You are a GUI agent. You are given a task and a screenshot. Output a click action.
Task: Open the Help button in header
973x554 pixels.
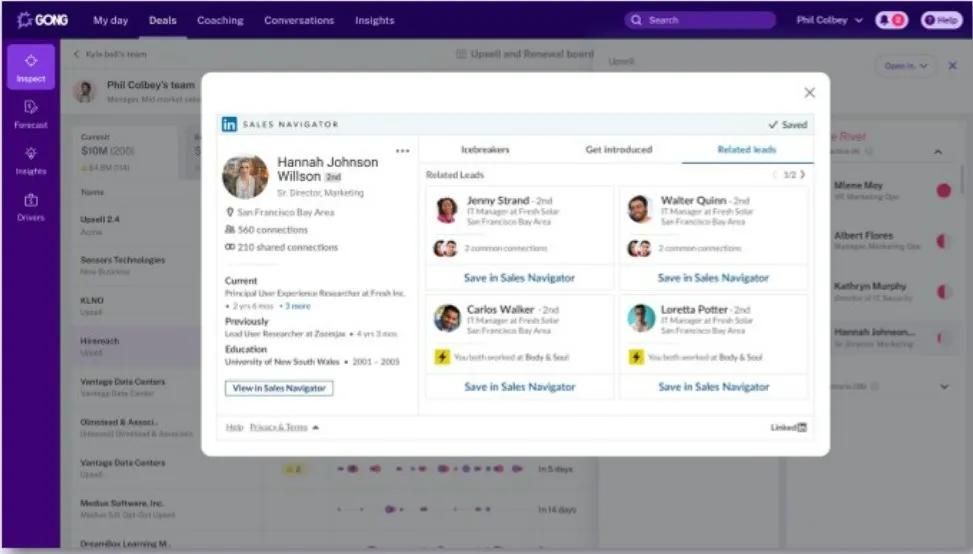941,20
